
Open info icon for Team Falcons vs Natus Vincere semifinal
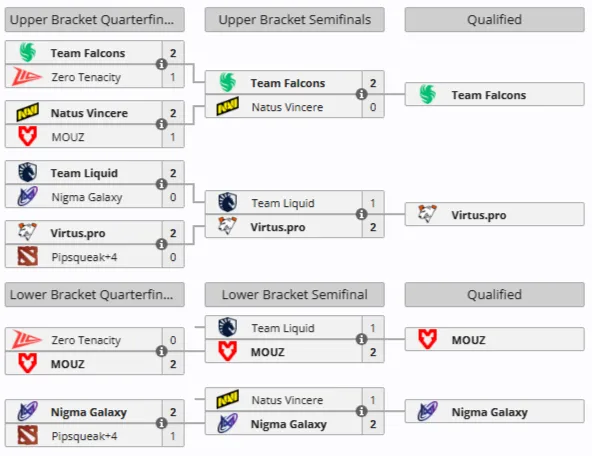[362, 94]
